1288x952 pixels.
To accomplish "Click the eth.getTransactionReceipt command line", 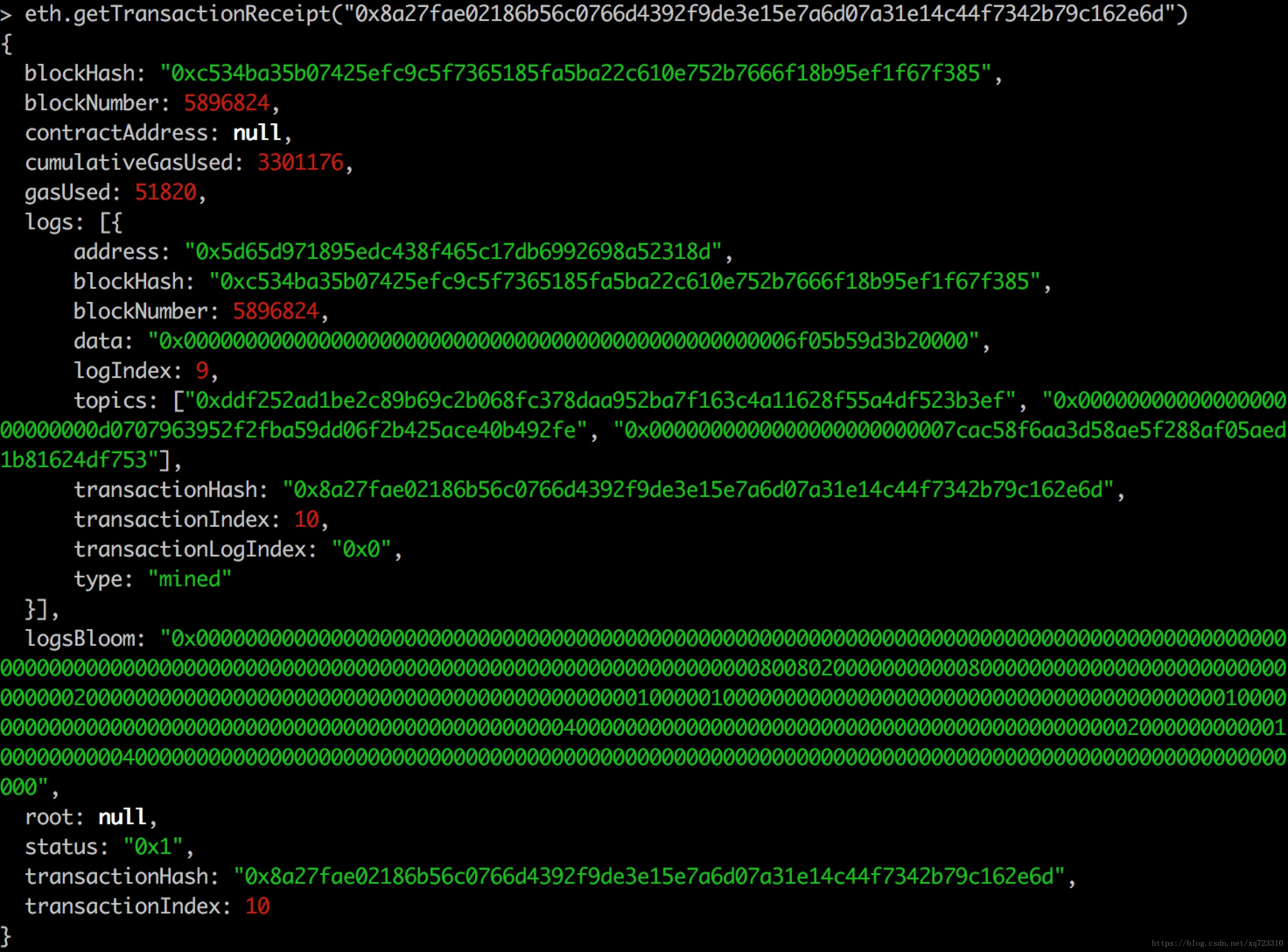I will pos(594,14).
